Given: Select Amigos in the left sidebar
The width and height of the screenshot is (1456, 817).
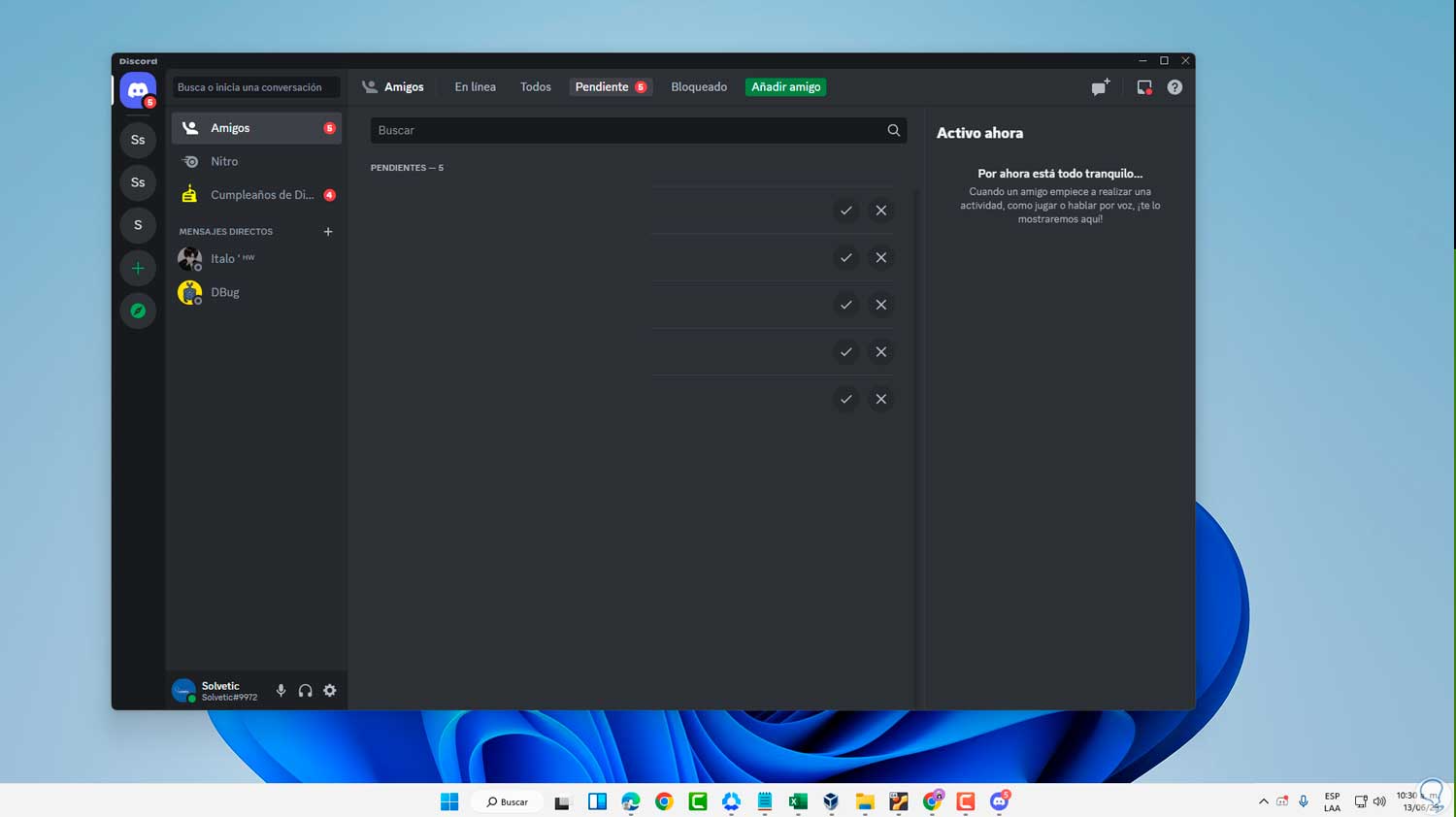Looking at the screenshot, I should (x=256, y=128).
